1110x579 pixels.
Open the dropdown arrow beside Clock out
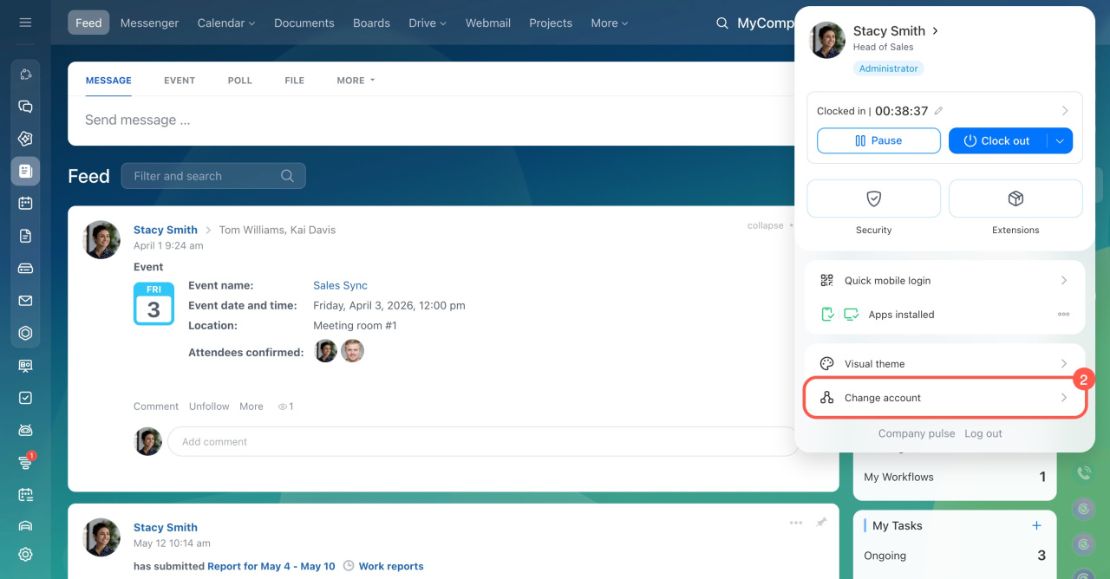tap(1060, 141)
